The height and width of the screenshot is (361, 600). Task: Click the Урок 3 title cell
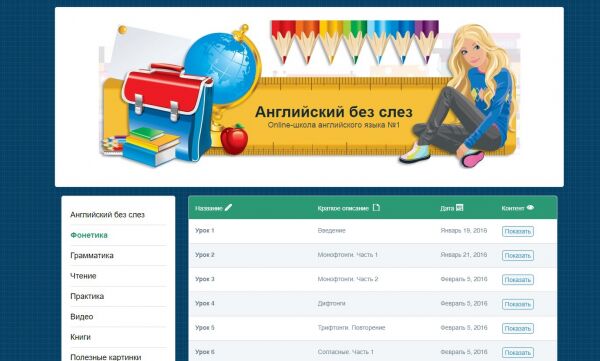[205, 279]
